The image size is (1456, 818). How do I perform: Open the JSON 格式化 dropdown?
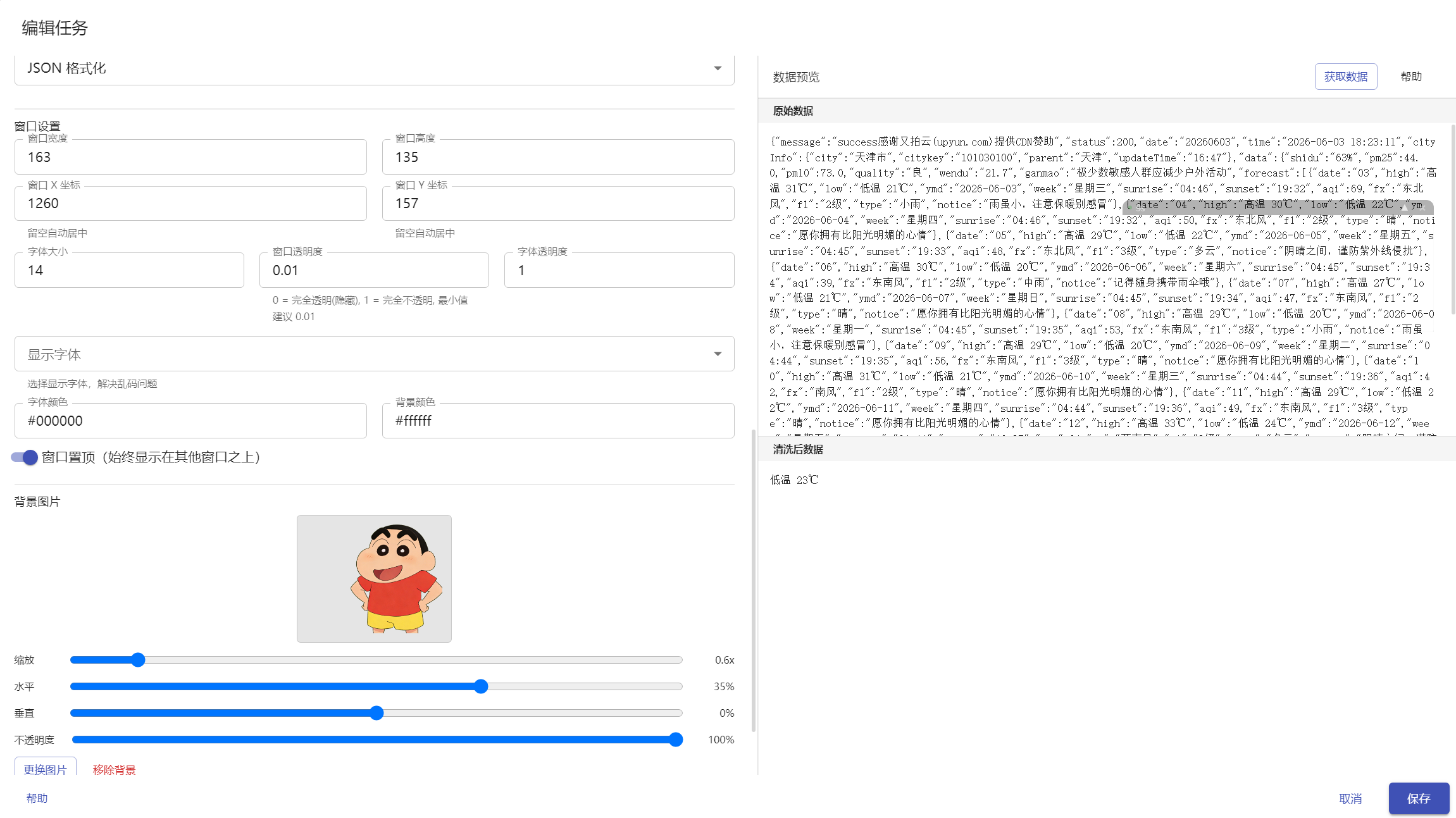(374, 68)
